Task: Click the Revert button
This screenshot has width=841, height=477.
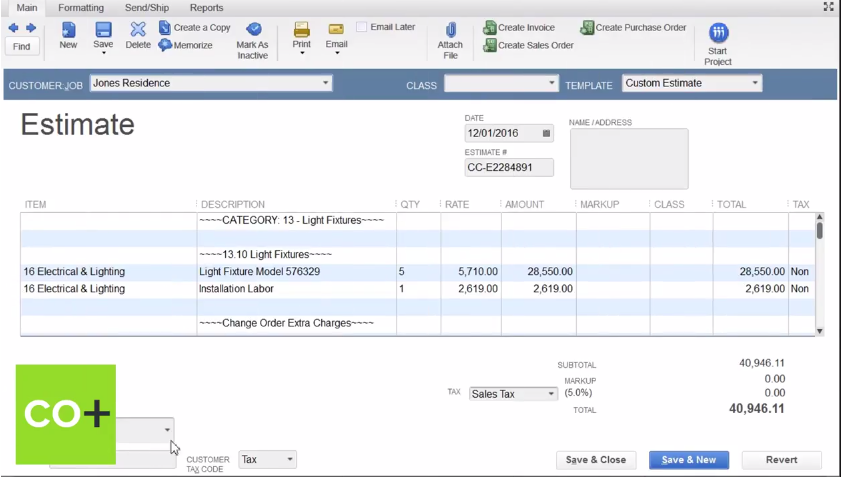Action: [x=781, y=460]
